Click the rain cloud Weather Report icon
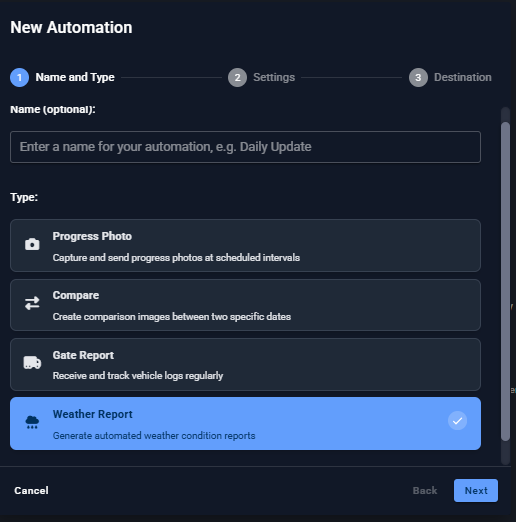Viewport: 516px width, 522px height. pyautogui.click(x=32, y=422)
